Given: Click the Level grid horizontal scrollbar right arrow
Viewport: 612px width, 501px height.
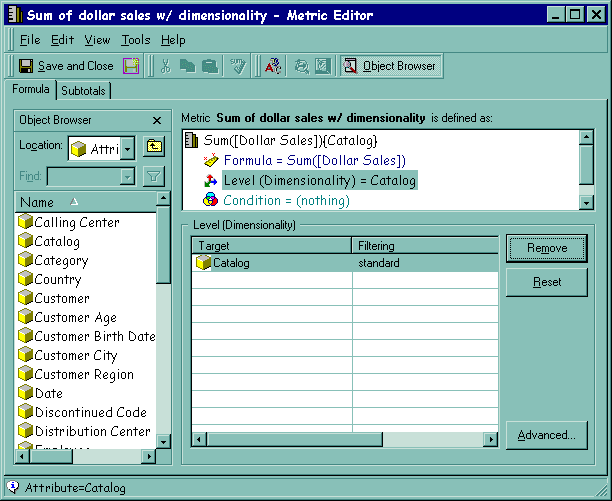Looking at the screenshot, I should [x=490, y=439].
